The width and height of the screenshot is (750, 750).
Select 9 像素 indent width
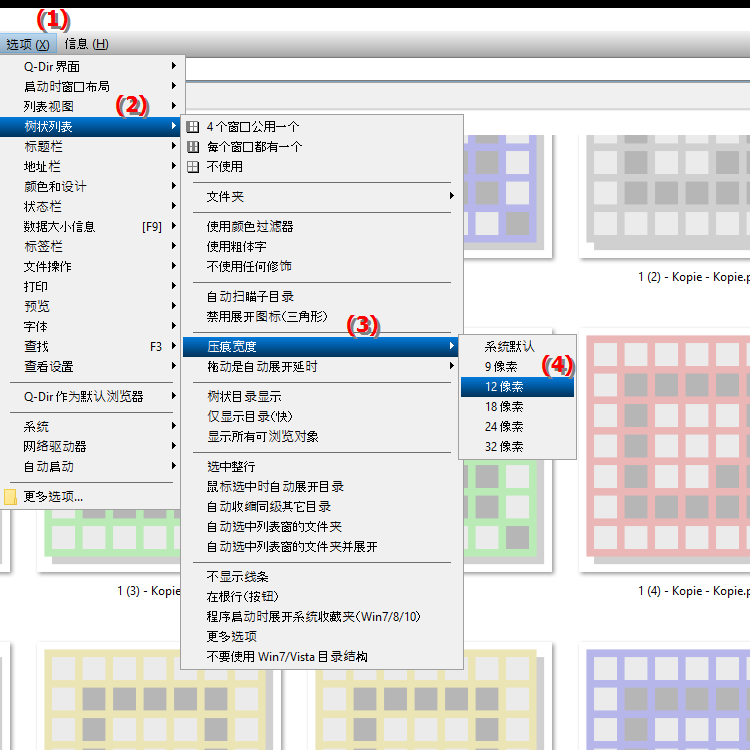pyautogui.click(x=518, y=367)
